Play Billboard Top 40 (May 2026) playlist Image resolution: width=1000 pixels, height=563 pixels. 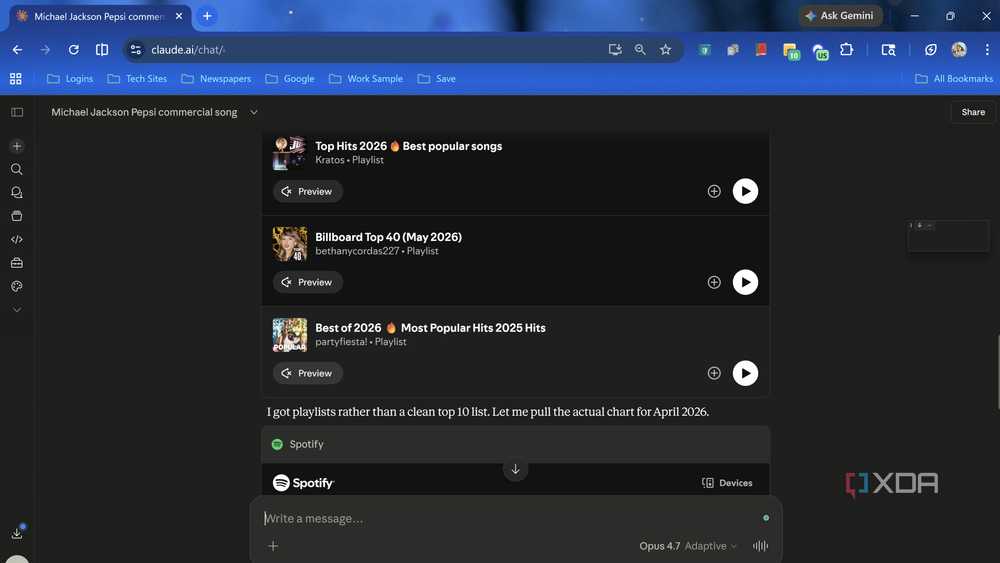[x=745, y=282]
